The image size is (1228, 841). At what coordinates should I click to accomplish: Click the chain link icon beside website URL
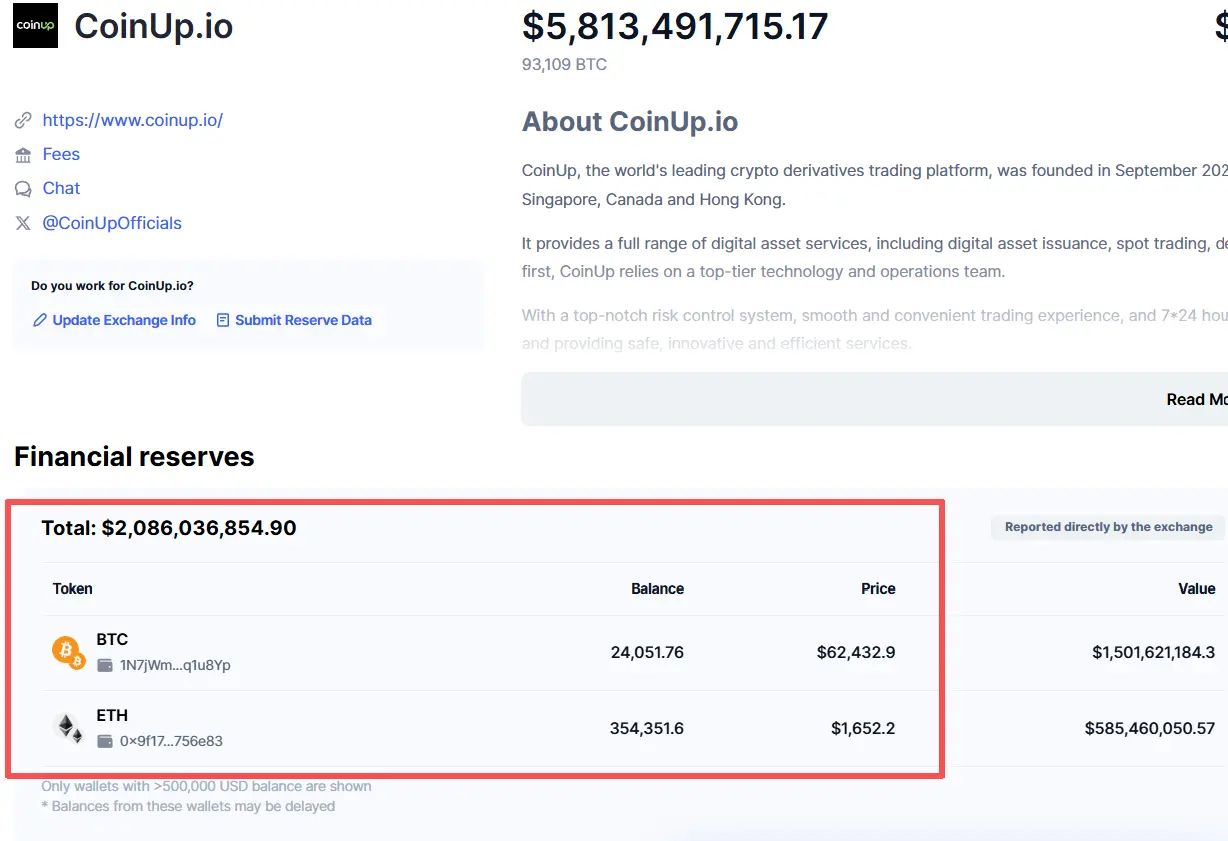tap(23, 121)
